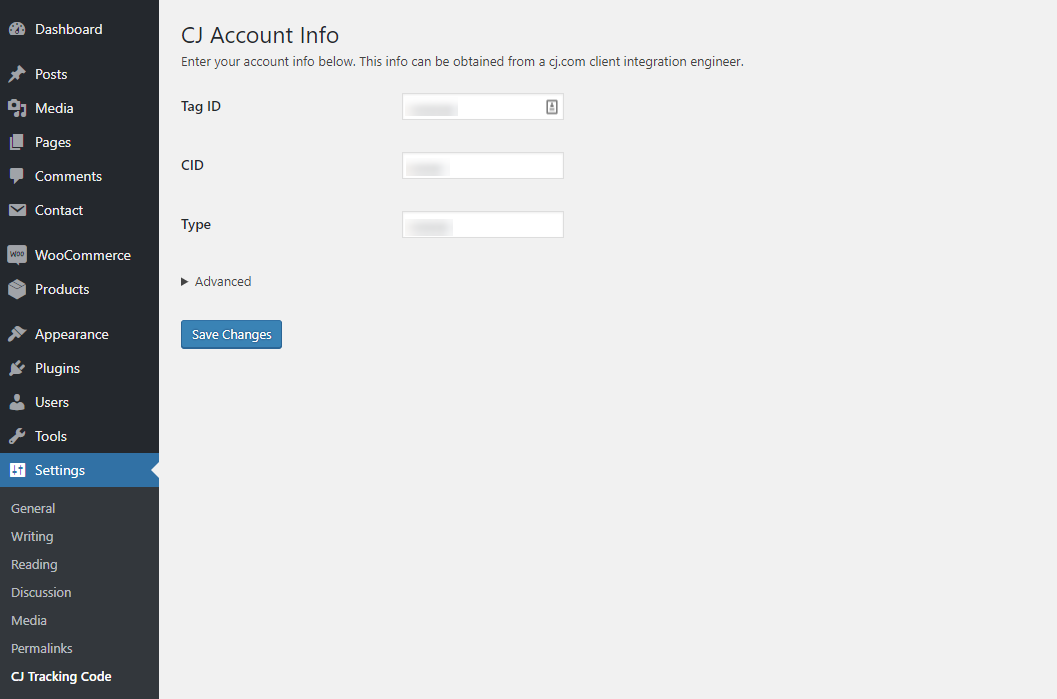Click into the Type text field

(483, 225)
